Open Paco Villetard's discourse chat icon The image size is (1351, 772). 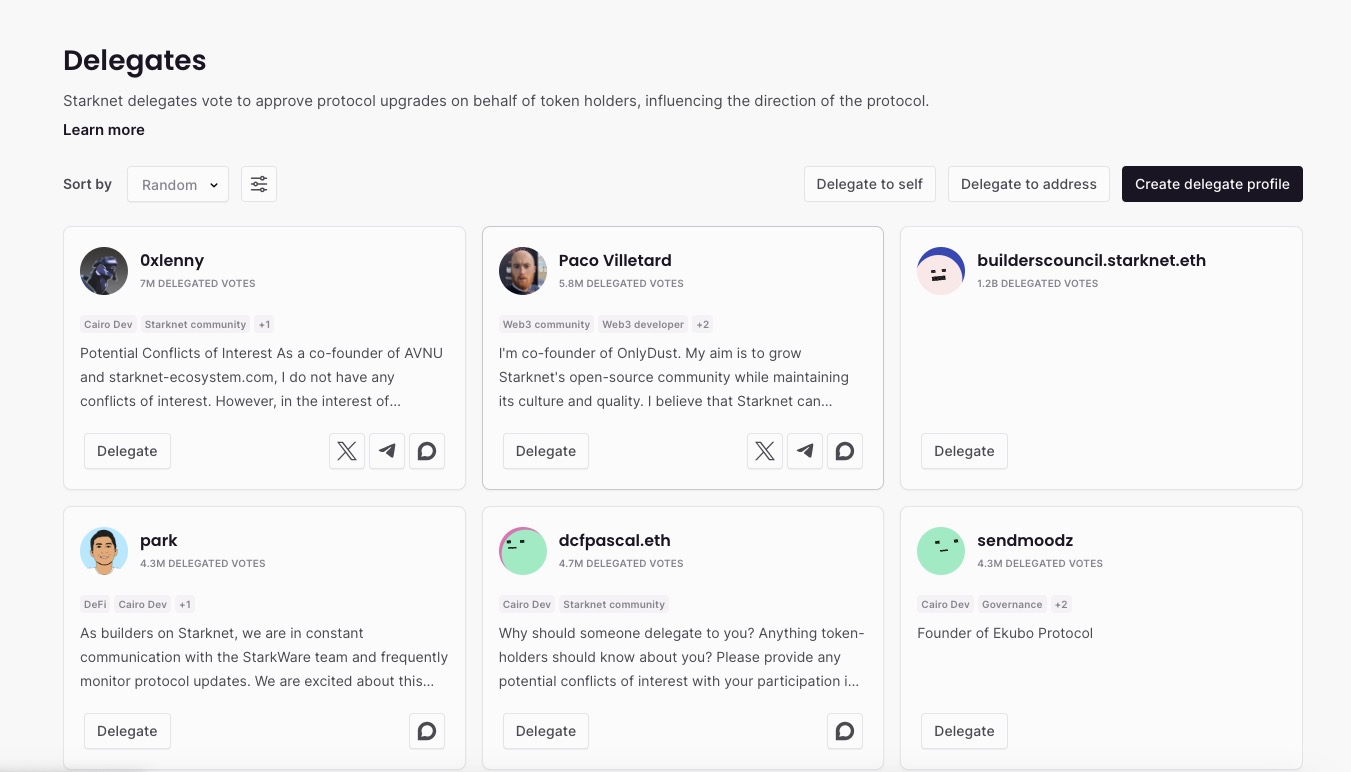click(x=845, y=451)
